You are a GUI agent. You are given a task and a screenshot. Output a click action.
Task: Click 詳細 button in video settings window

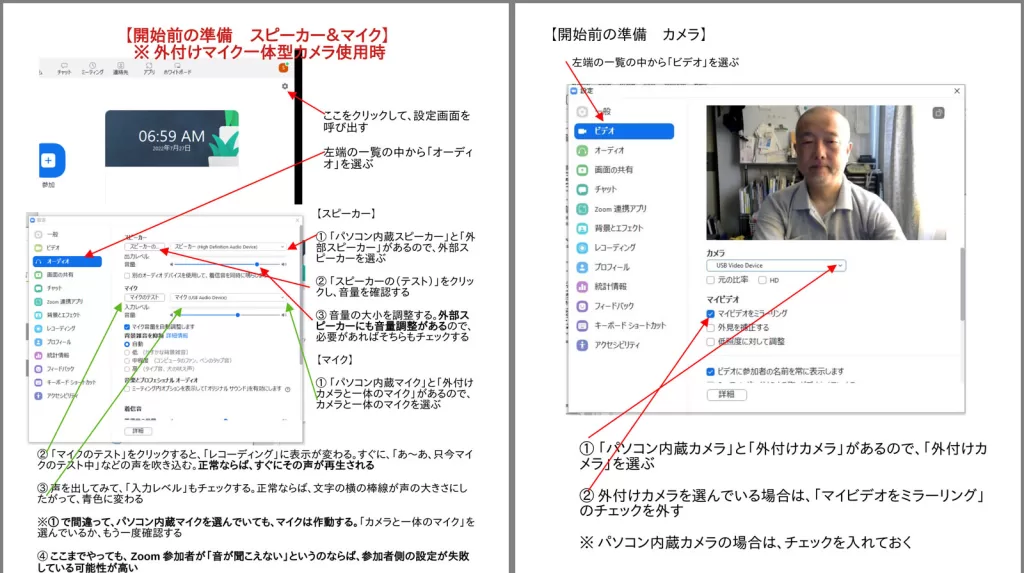[x=727, y=395]
